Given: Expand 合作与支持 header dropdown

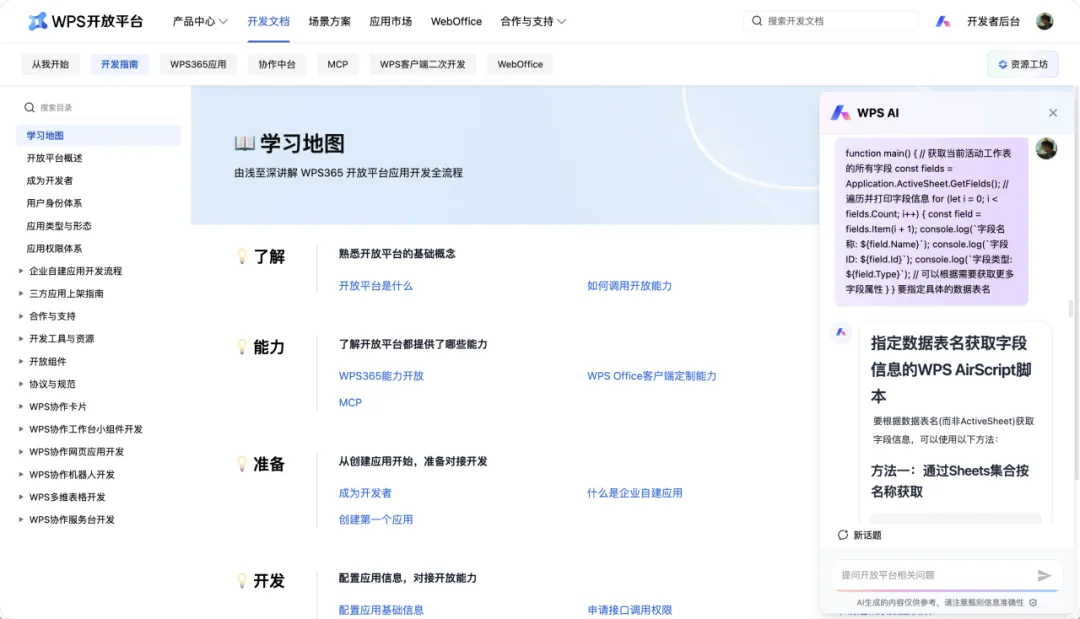Looking at the screenshot, I should [533, 21].
